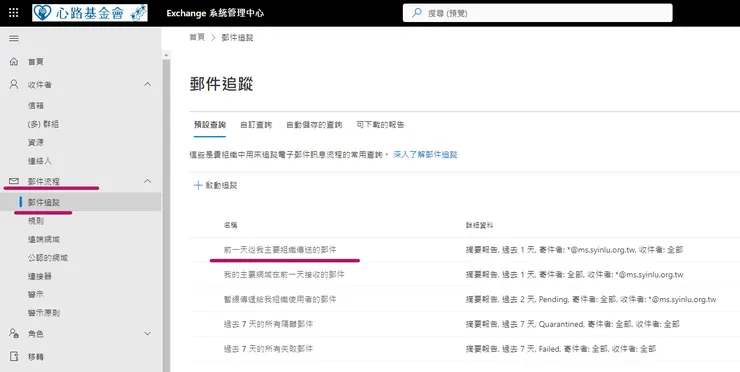740x372 pixels.
Task: Click the 深入了解郵件追蹤 link
Action: (425, 155)
